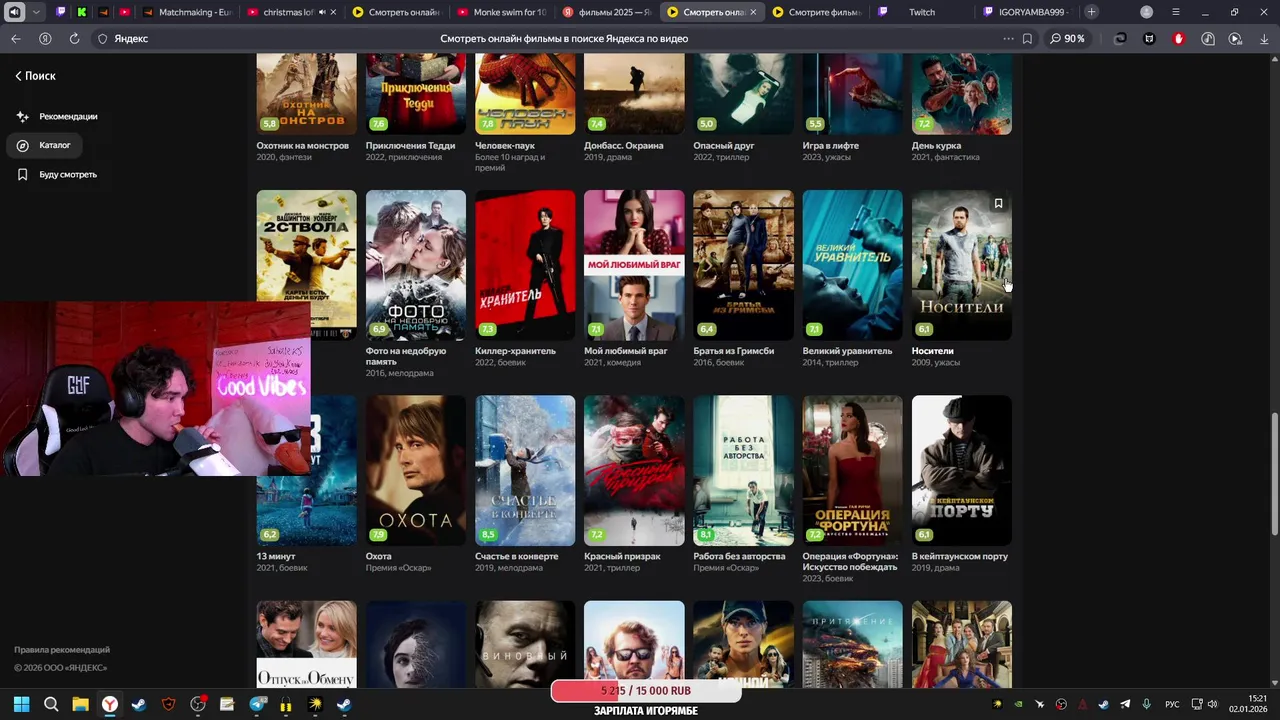Open taskbar search magnifier
Viewport: 1280px width, 720px height.
point(51,704)
